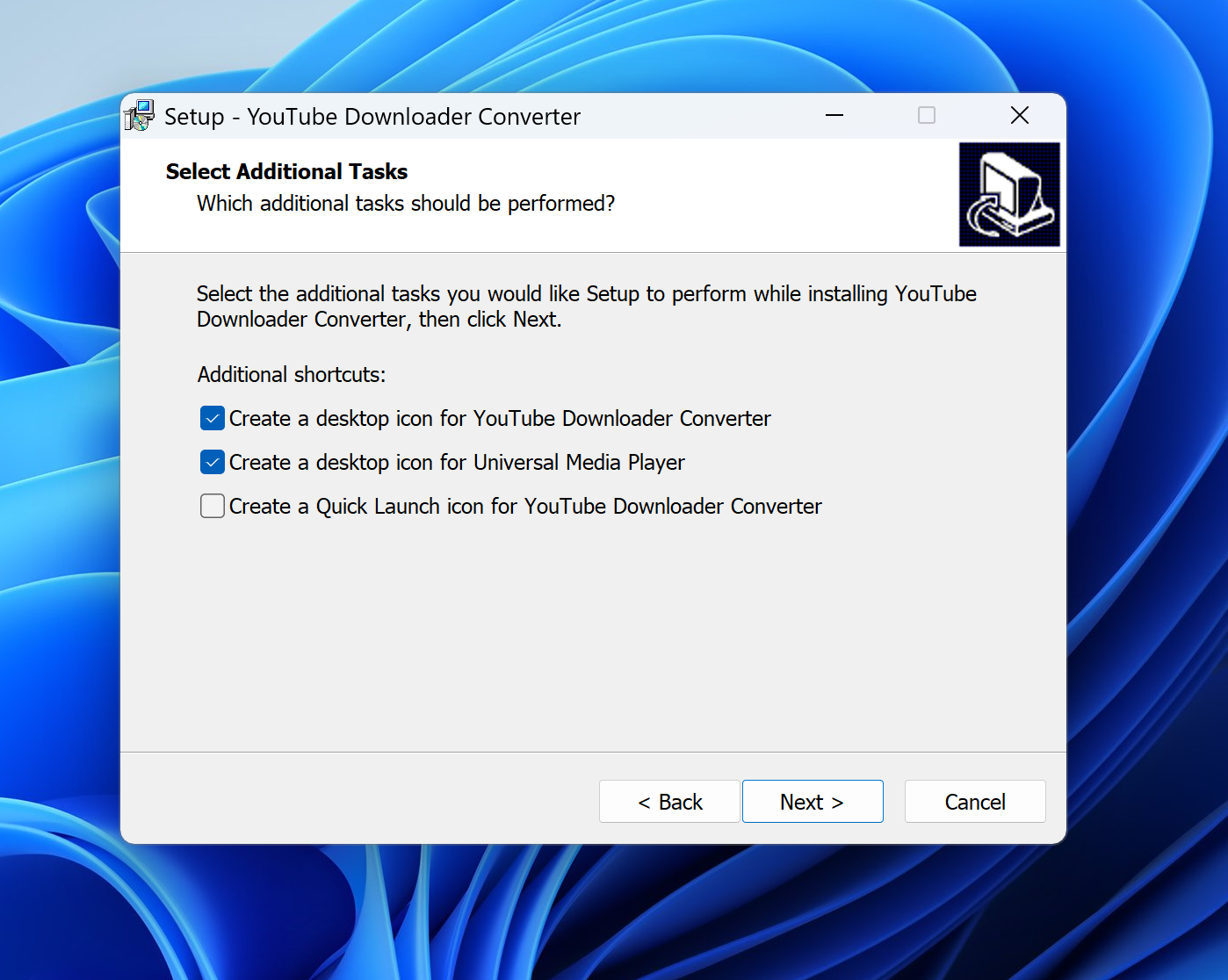1228x980 pixels.
Task: Cancel the installation
Action: coord(975,802)
